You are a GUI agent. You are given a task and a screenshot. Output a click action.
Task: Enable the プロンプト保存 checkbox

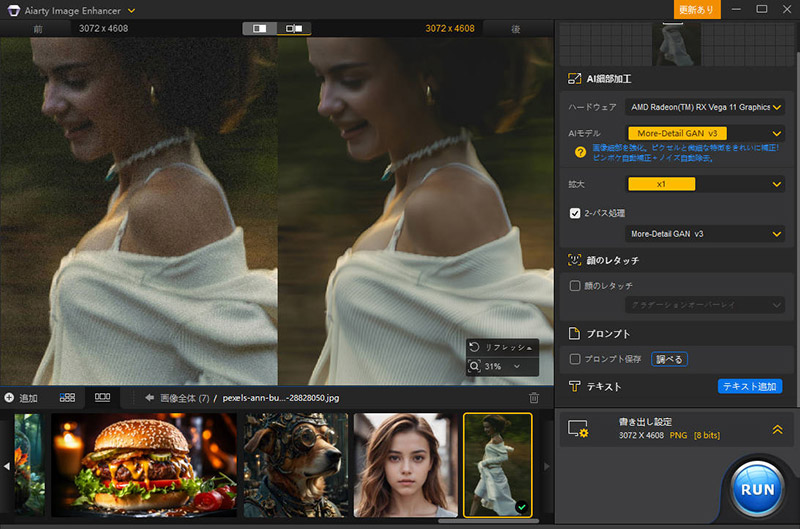click(574, 359)
